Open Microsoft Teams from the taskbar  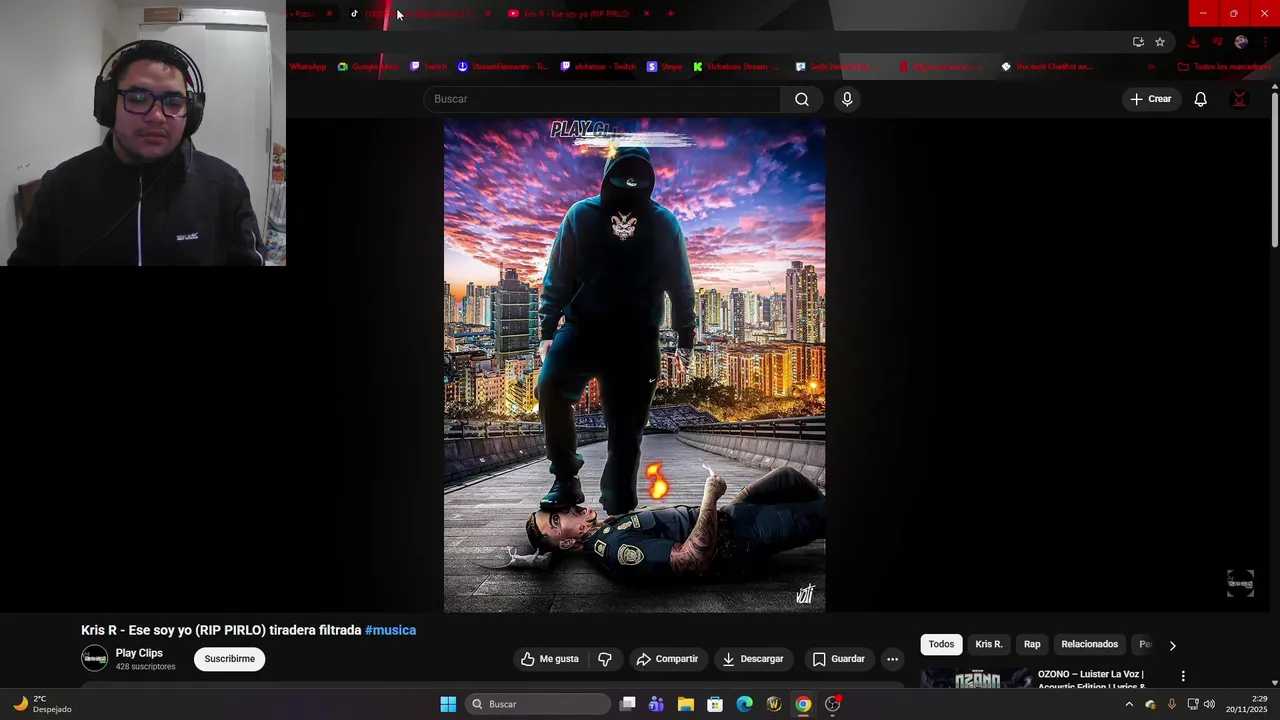(x=656, y=704)
